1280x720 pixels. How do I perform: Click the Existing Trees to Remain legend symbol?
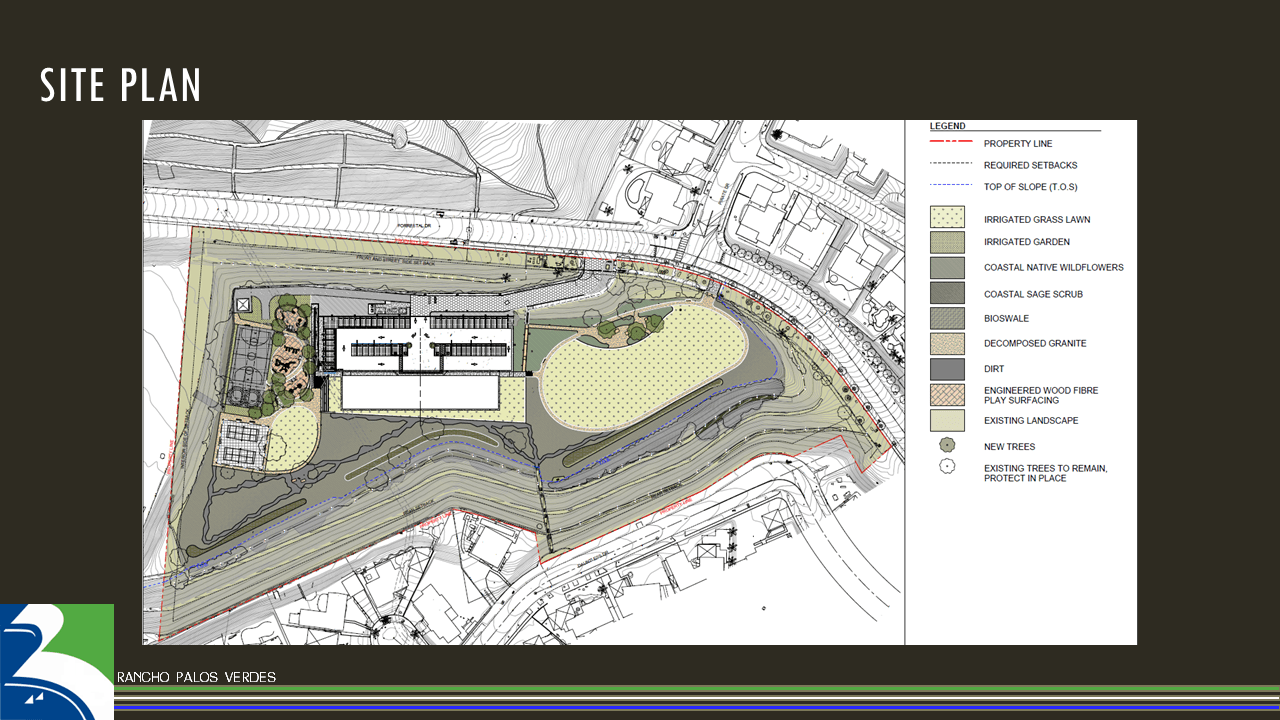click(946, 467)
